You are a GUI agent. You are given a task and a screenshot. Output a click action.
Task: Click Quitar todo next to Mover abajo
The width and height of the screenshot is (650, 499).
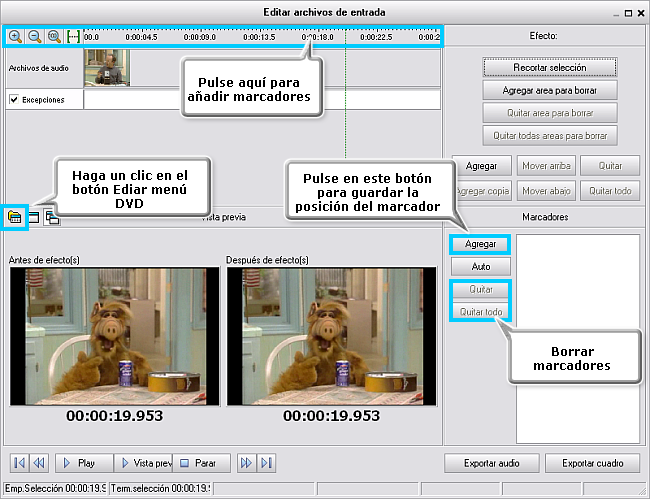(x=610, y=191)
